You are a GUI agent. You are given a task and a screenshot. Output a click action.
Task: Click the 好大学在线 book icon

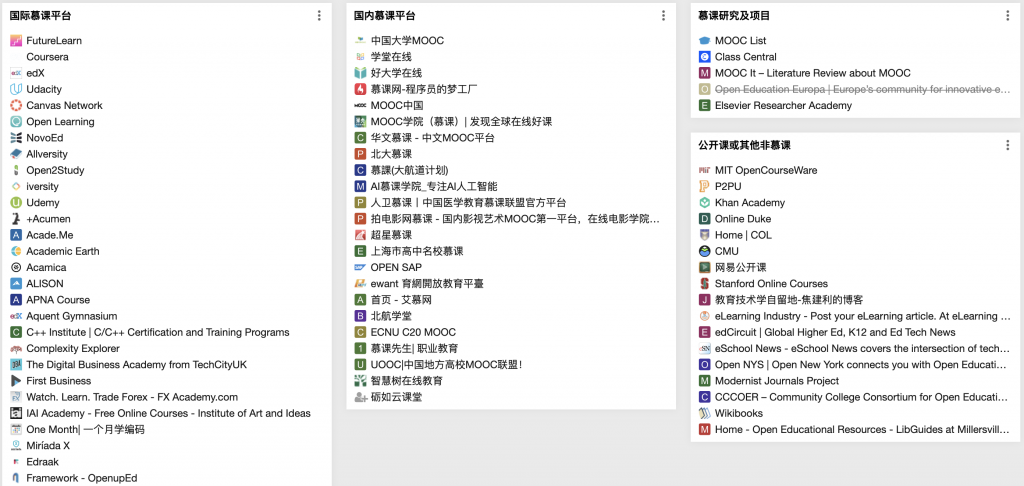(360, 73)
